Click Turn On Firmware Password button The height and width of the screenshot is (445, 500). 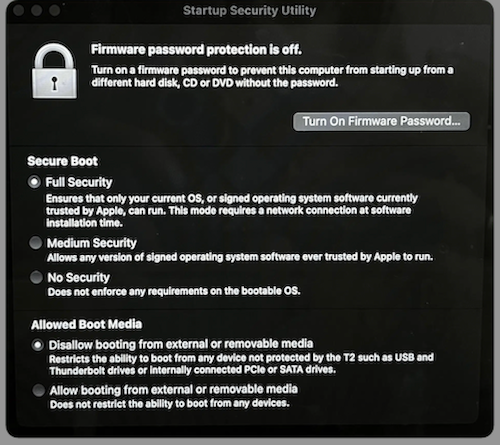(381, 121)
